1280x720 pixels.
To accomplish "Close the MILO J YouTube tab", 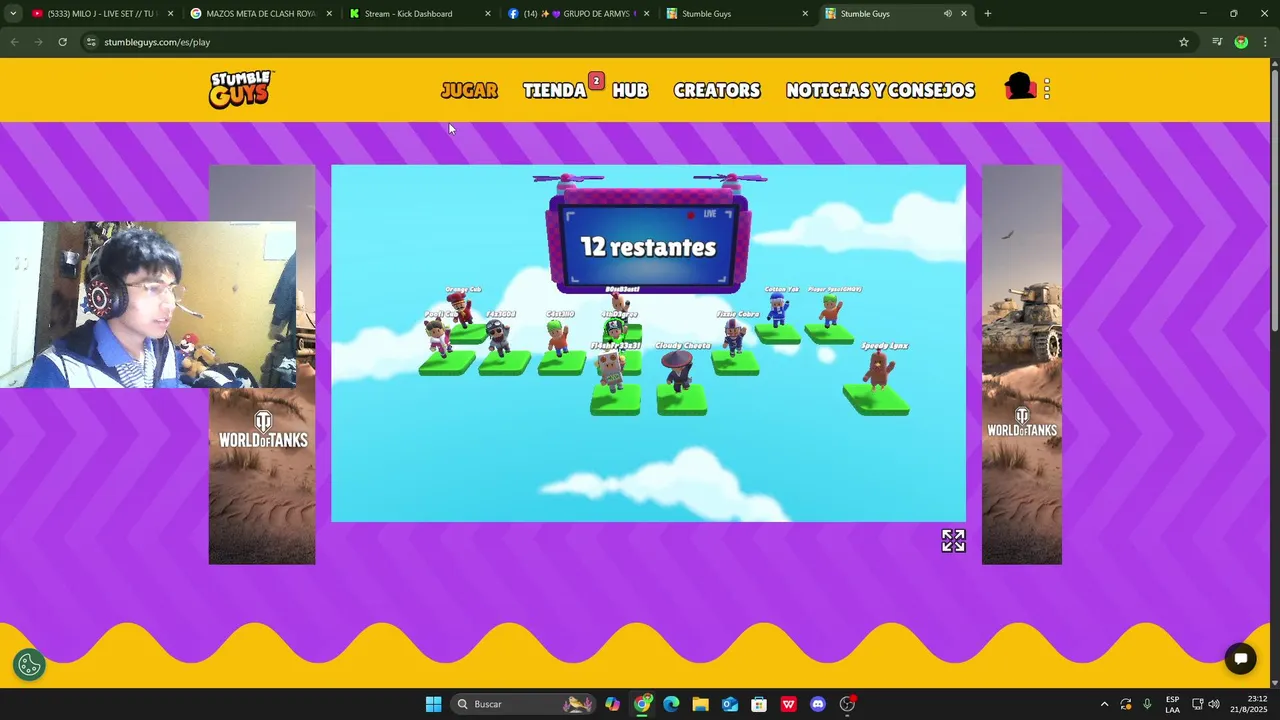I will coord(170,14).
